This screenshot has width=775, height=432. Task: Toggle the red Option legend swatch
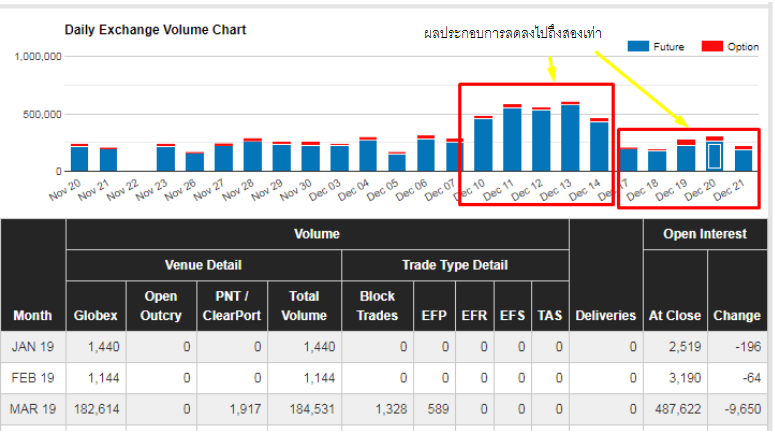712,46
